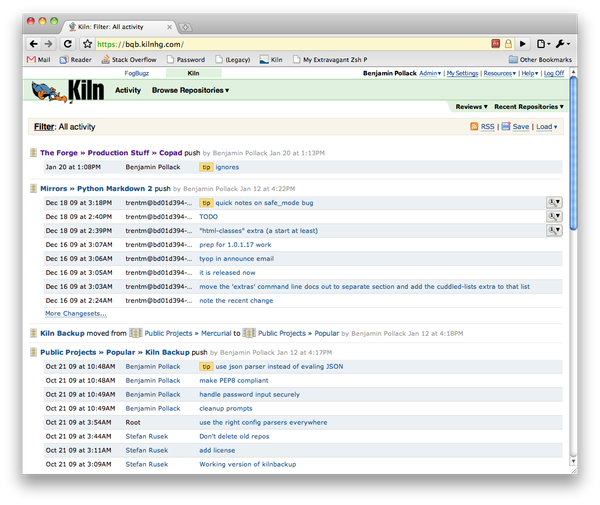This screenshot has width=600, height=505.
Task: Open review dropdown on quick notes on safe_mode bug row
Action: tap(554, 202)
